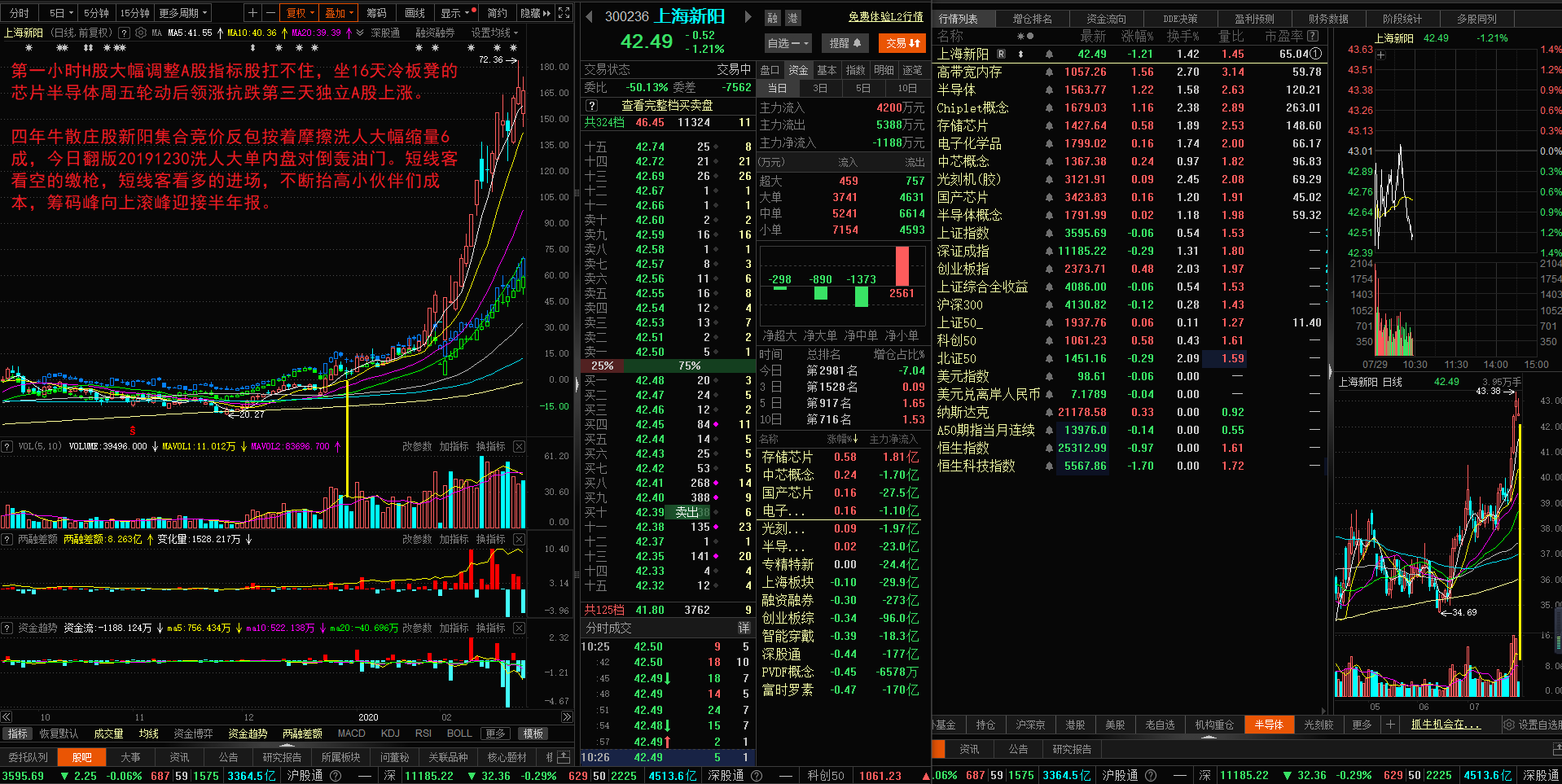
Task: Open 资金趋势 indicator help icon
Action: tap(7, 628)
